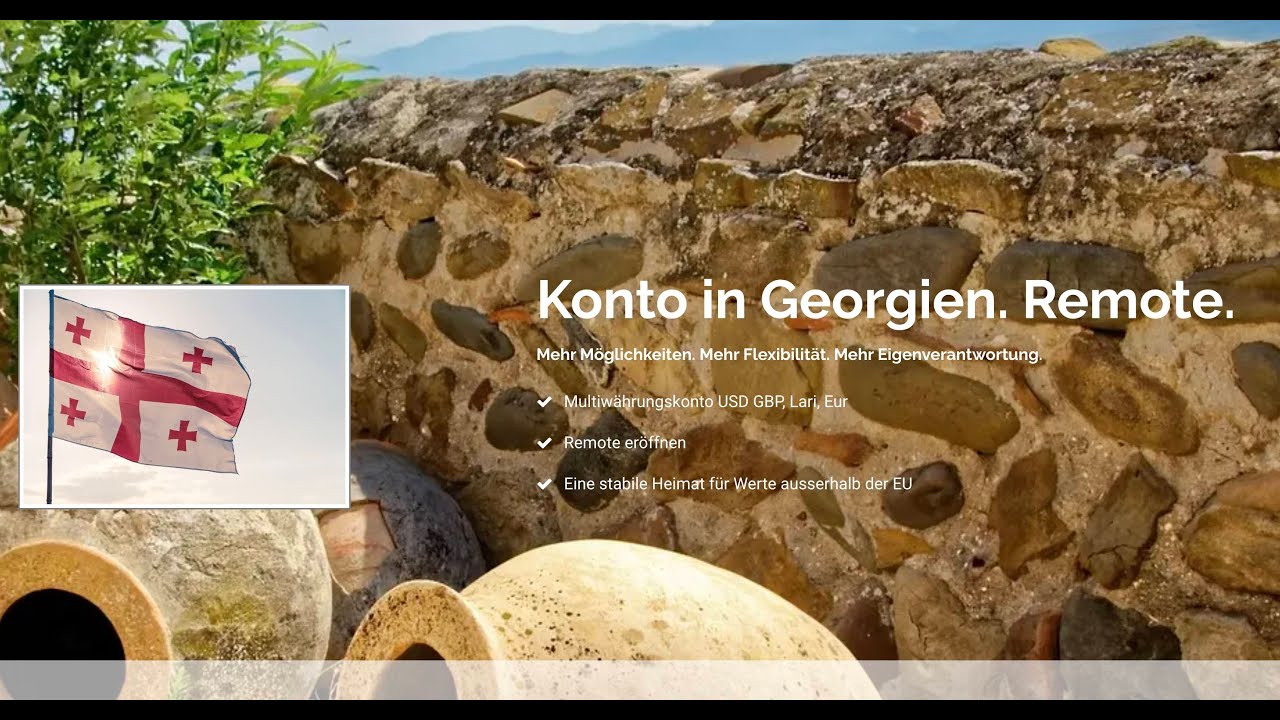Screen dimensions: 1280x720
Task: Click the text "Eine stabile Heimat für Werte ausserhalb der EU"
Action: pos(738,484)
